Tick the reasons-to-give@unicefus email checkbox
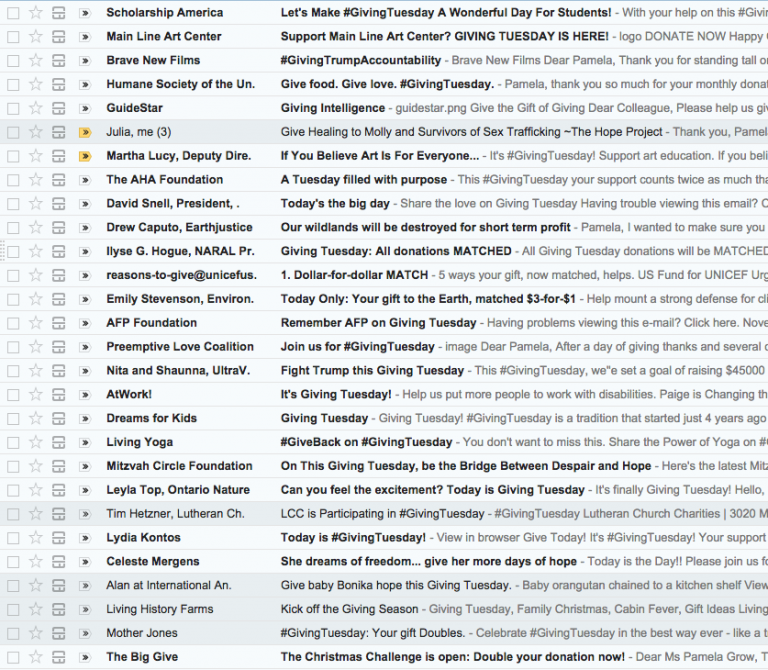Screen dimensions: 768x670 pos(13,276)
